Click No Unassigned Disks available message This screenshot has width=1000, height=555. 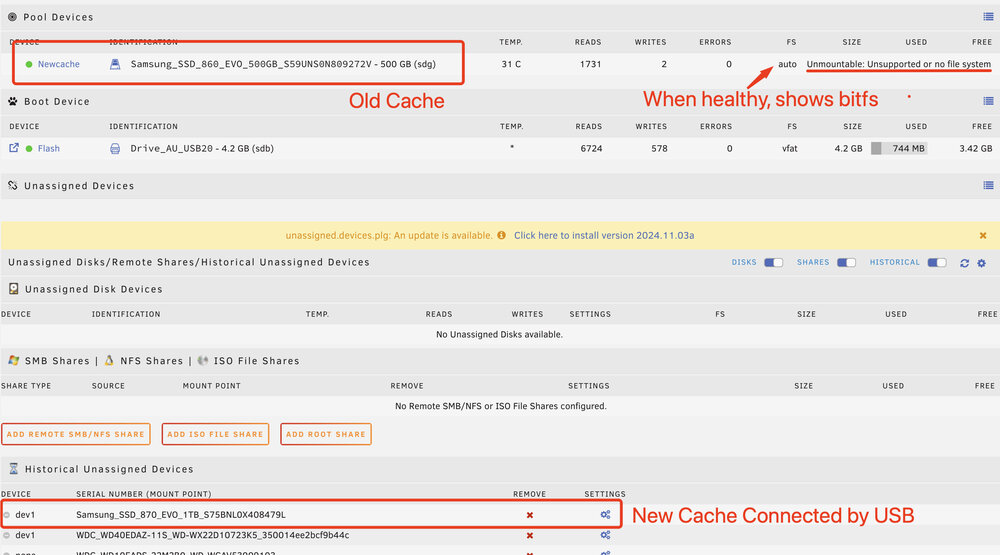point(499,334)
